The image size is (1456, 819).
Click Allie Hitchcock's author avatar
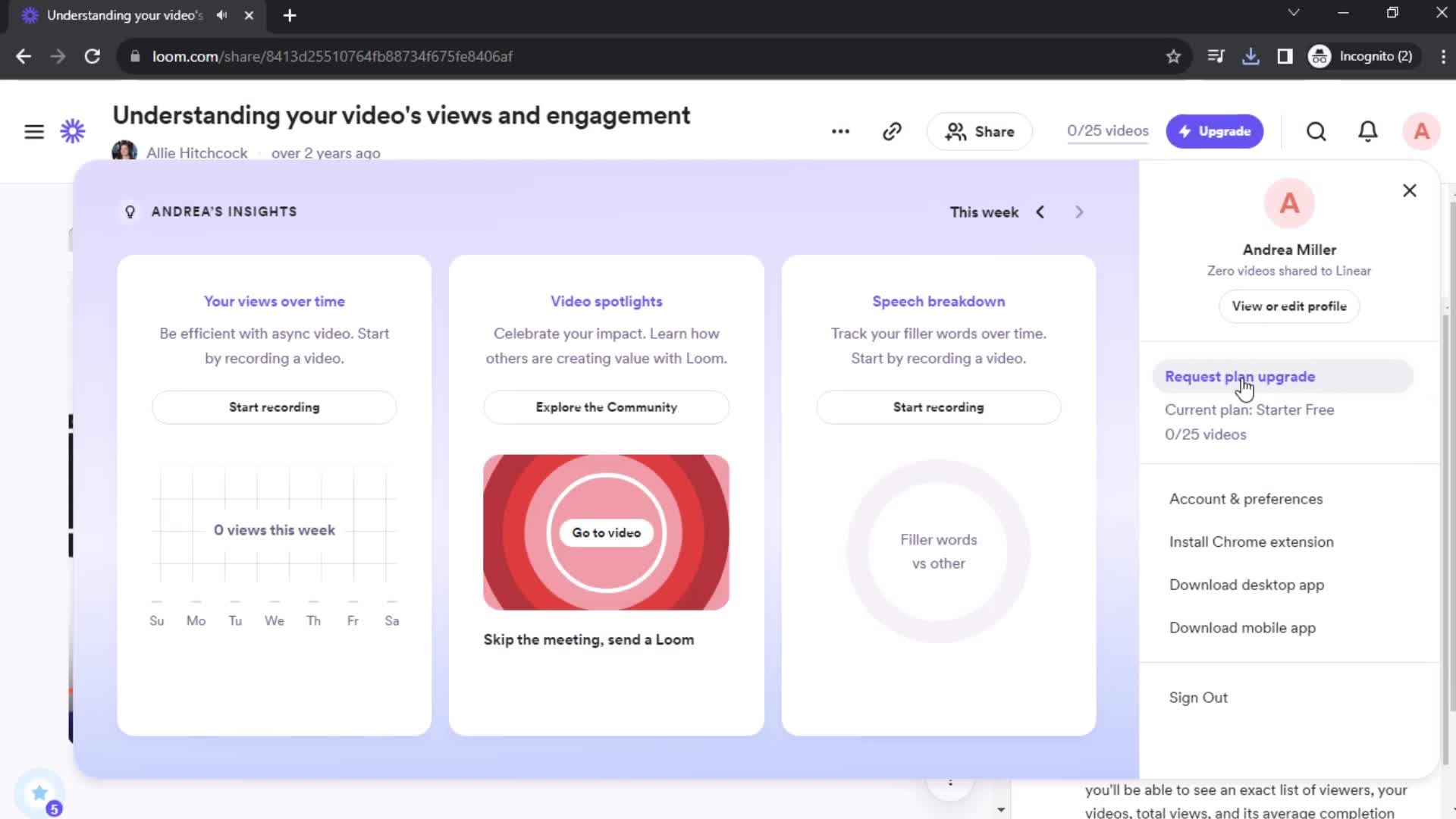tap(124, 151)
